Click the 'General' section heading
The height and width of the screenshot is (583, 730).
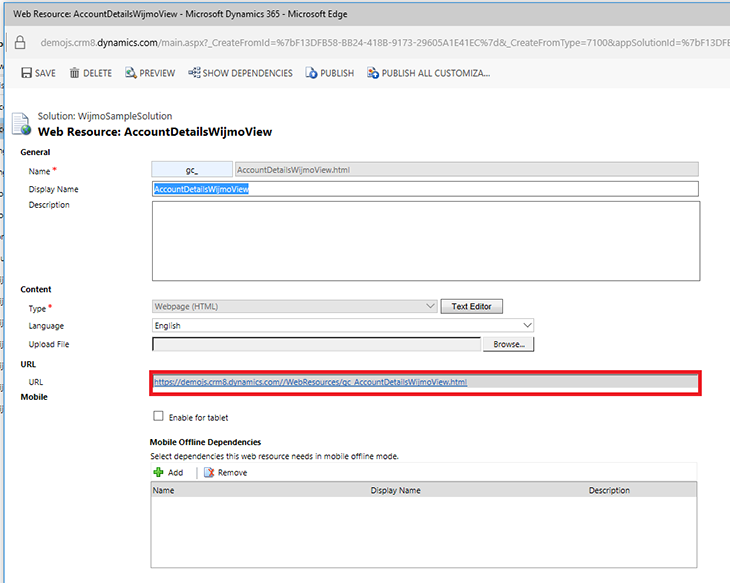pyautogui.click(x=35, y=152)
